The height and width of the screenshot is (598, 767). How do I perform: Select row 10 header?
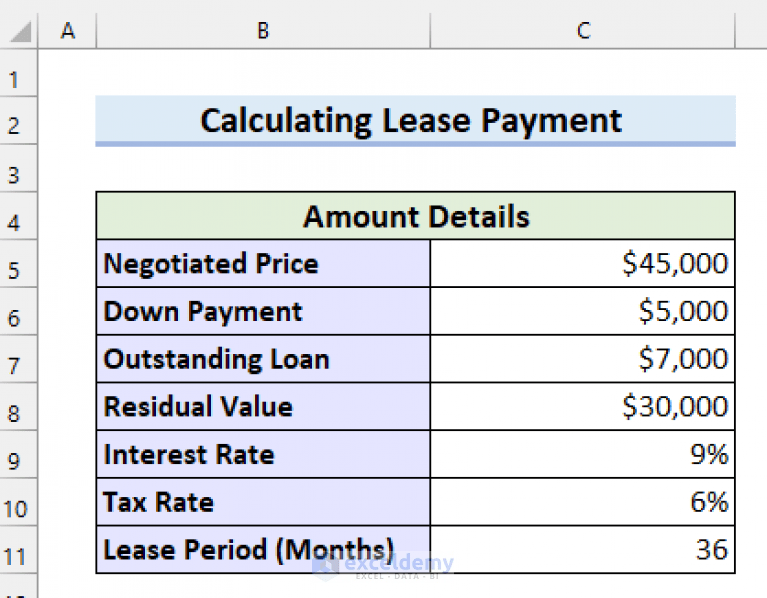18,502
